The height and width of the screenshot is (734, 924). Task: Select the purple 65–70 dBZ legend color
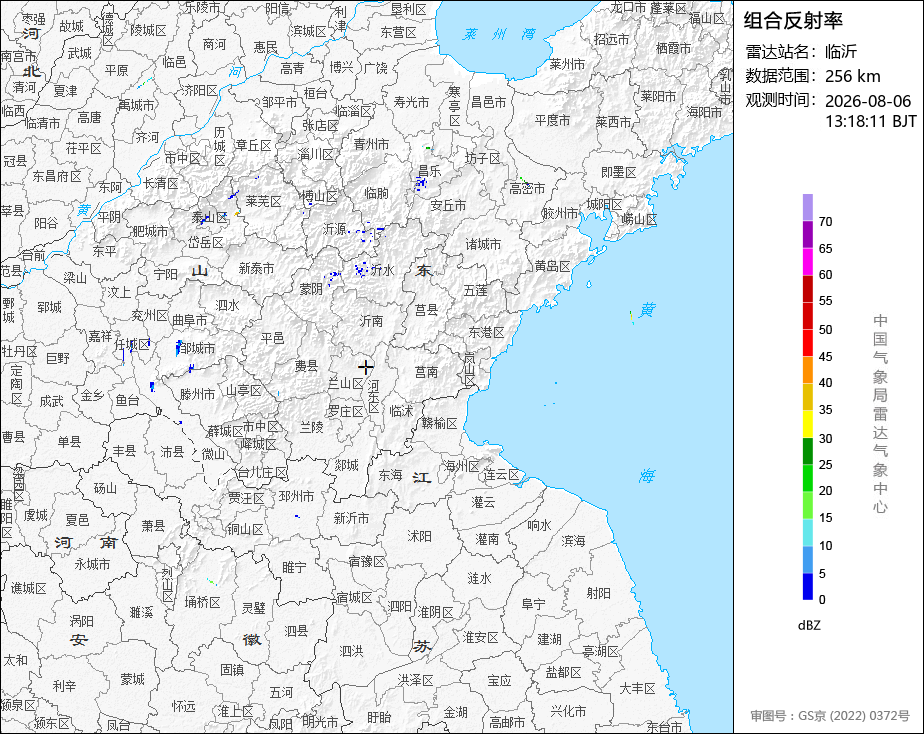point(807,234)
